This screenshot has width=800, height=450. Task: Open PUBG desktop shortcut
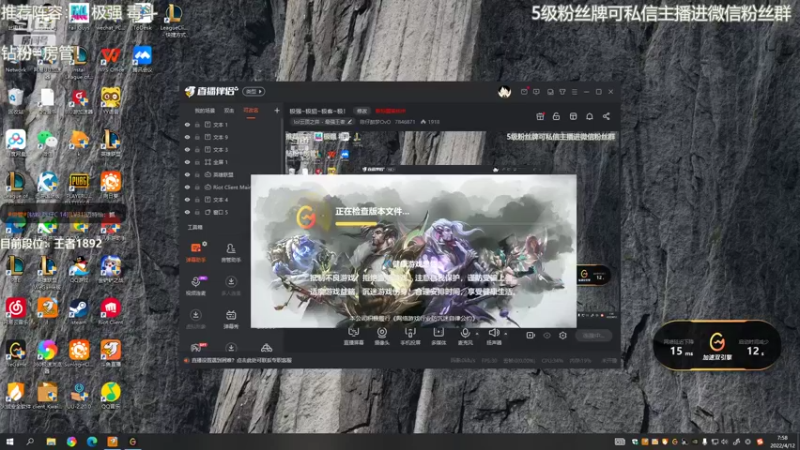(x=79, y=186)
